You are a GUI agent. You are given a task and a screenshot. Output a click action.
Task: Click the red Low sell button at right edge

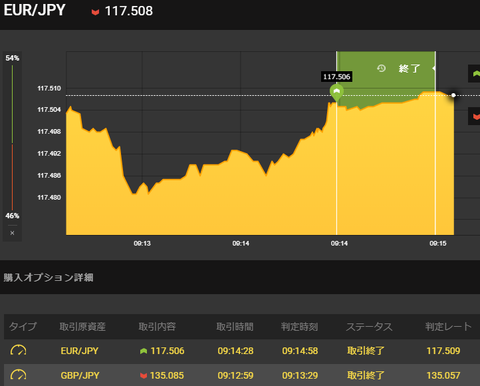[474, 116]
